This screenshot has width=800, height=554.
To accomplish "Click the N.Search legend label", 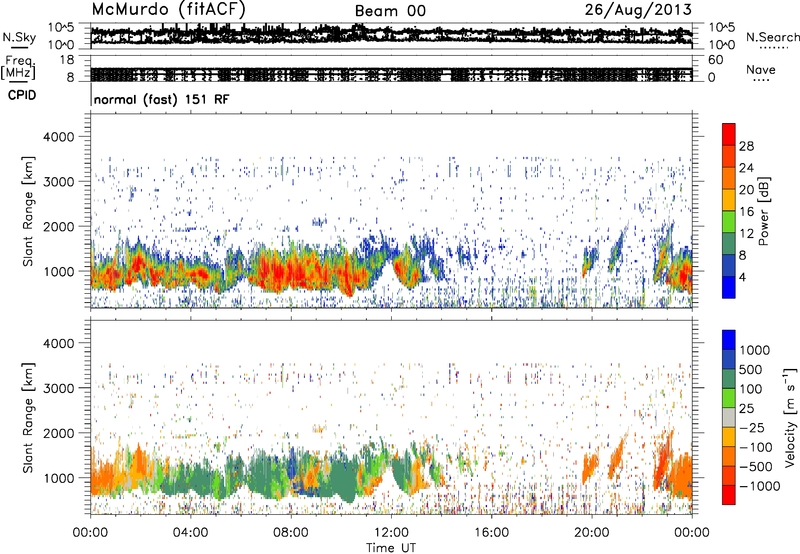I will [x=772, y=37].
